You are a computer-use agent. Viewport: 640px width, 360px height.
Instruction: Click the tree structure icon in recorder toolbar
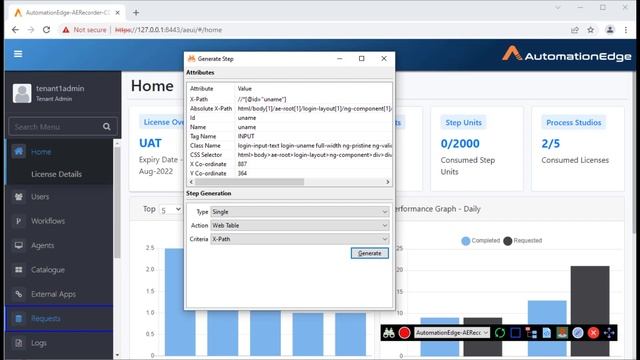click(x=531, y=333)
